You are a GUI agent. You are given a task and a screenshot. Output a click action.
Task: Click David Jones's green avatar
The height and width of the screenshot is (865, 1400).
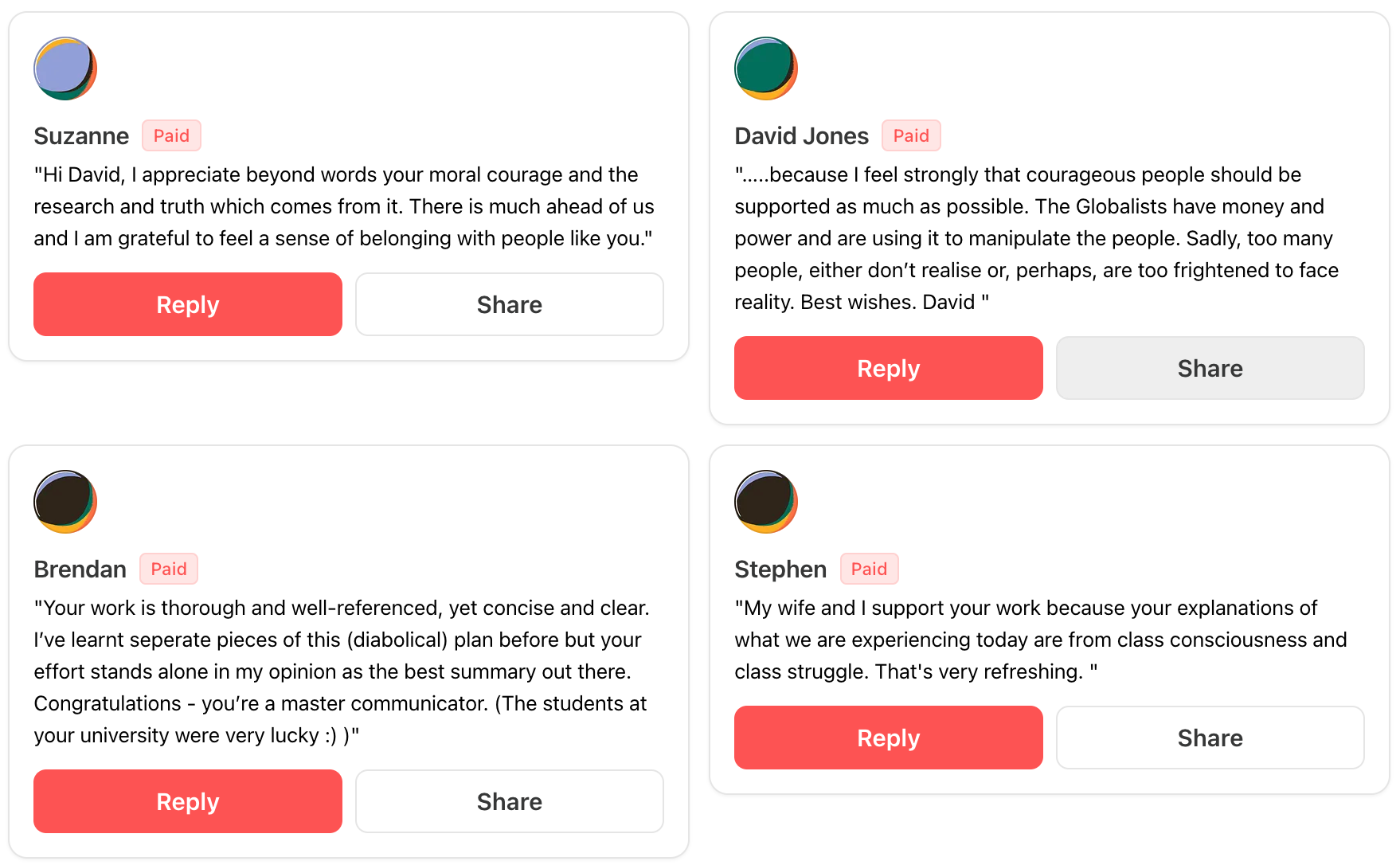pos(766,68)
